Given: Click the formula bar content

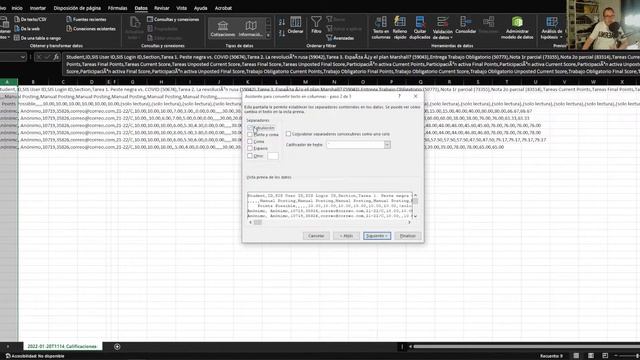Looking at the screenshot, I should click(351, 64).
